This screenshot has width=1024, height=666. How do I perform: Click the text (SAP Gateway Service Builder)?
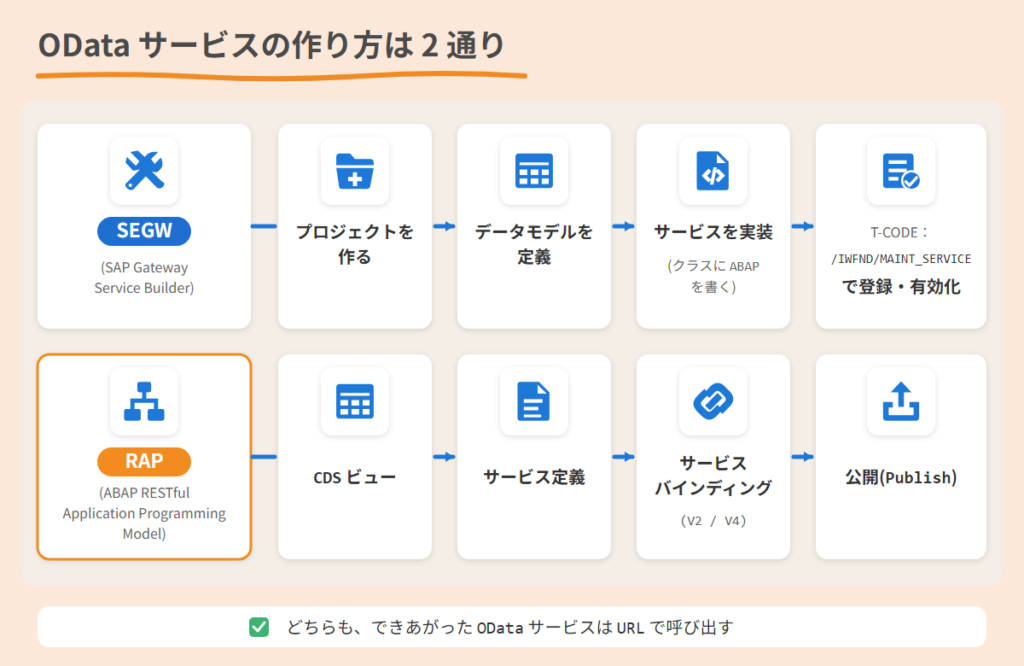click(x=144, y=278)
